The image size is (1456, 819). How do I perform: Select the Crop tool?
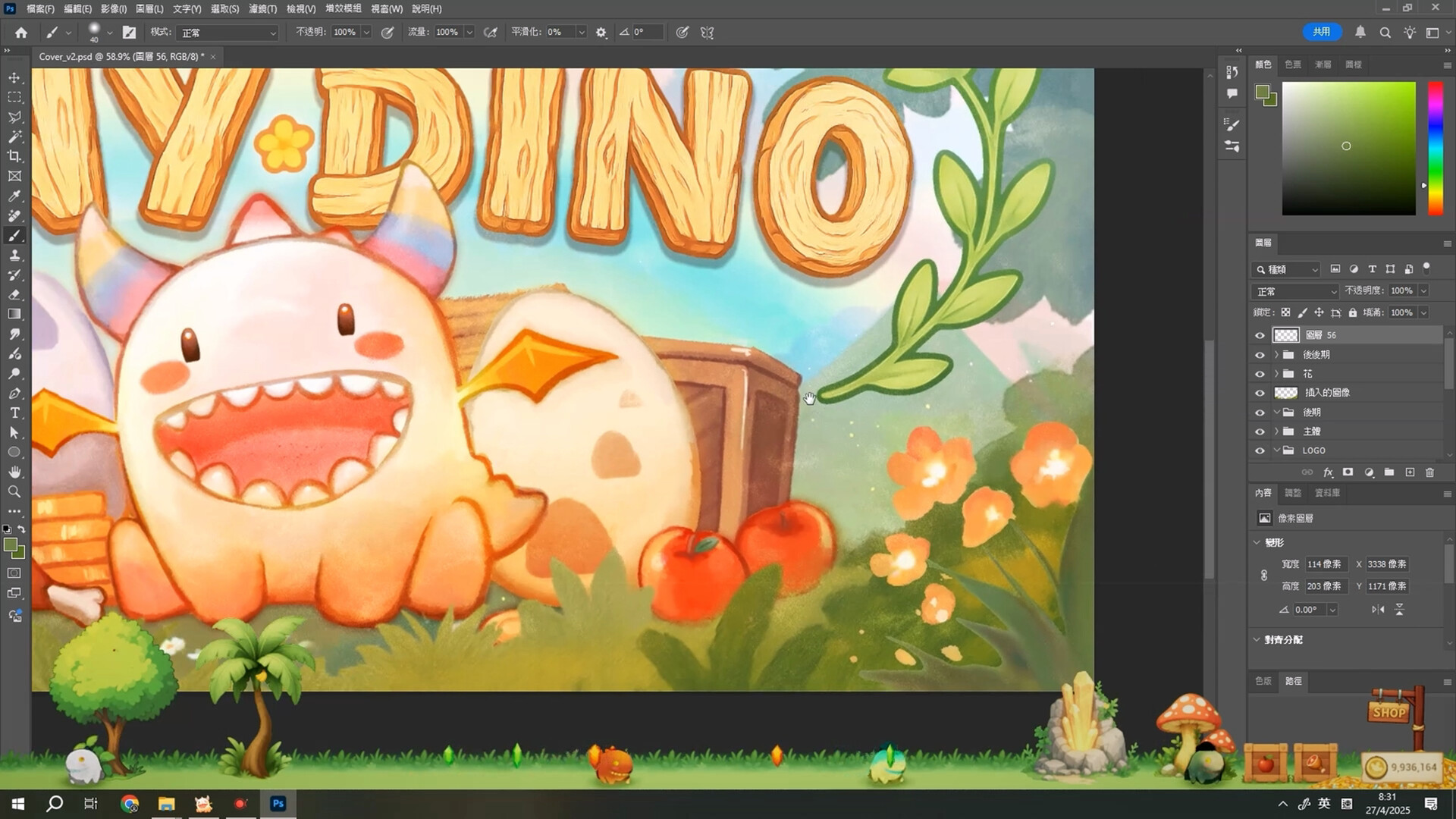click(x=15, y=156)
